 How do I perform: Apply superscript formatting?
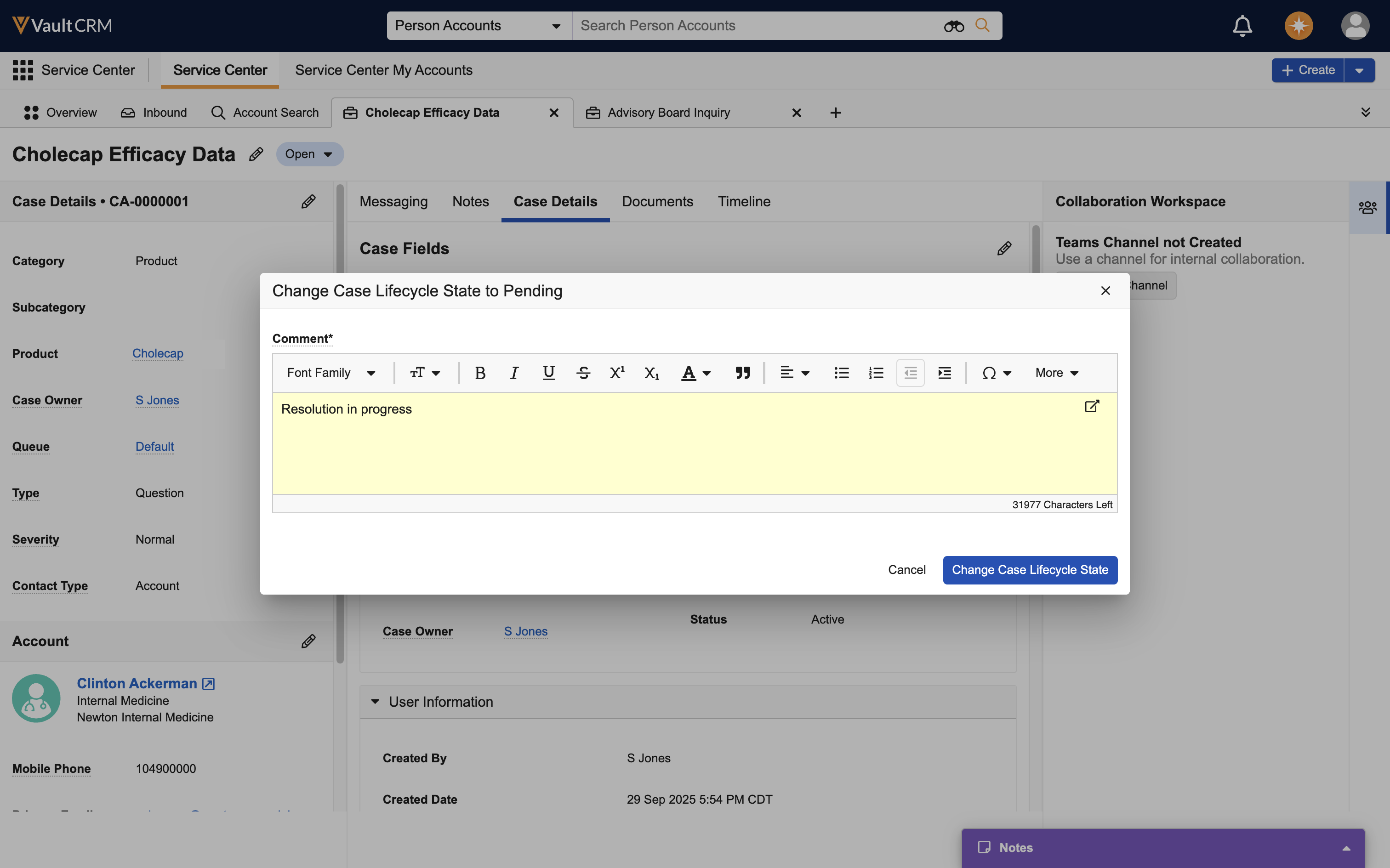tap(617, 373)
